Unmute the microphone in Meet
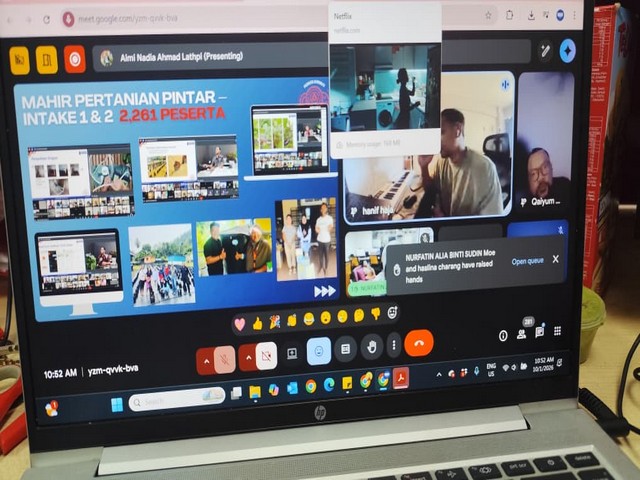This screenshot has height=480, width=640. 227,355
